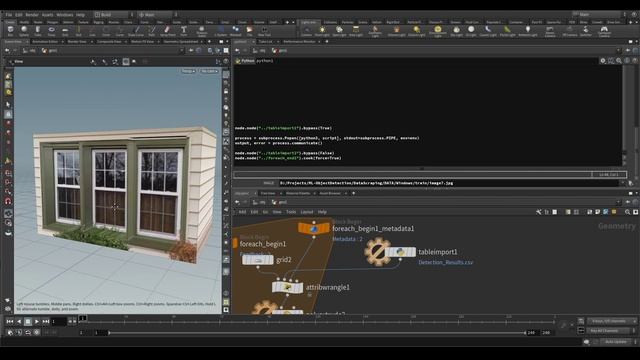This screenshot has width=640, height=360.
Task: Add an Area Light from shelf
Action: (356, 31)
